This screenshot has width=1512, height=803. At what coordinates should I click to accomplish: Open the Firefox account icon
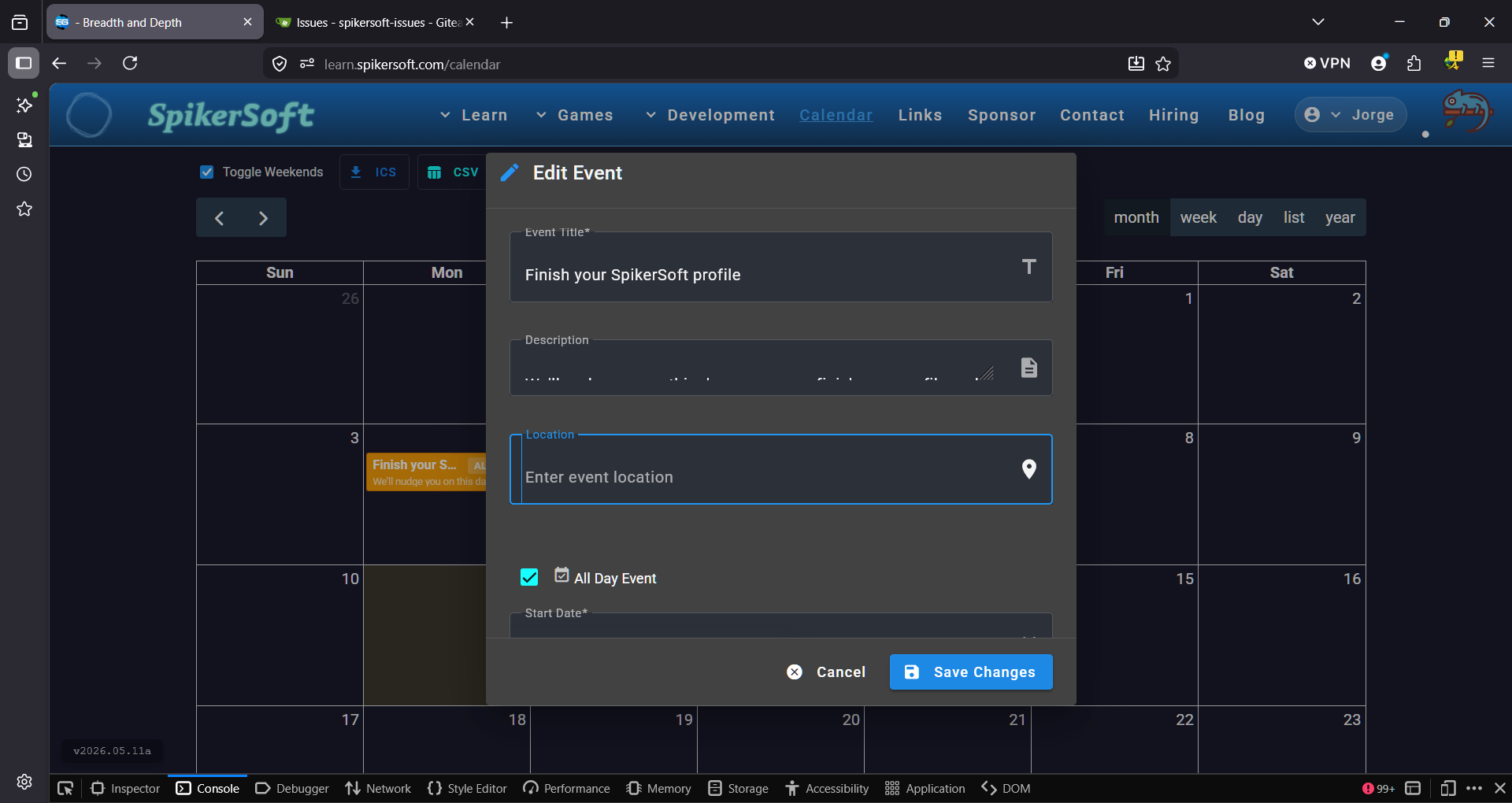pos(1379,63)
